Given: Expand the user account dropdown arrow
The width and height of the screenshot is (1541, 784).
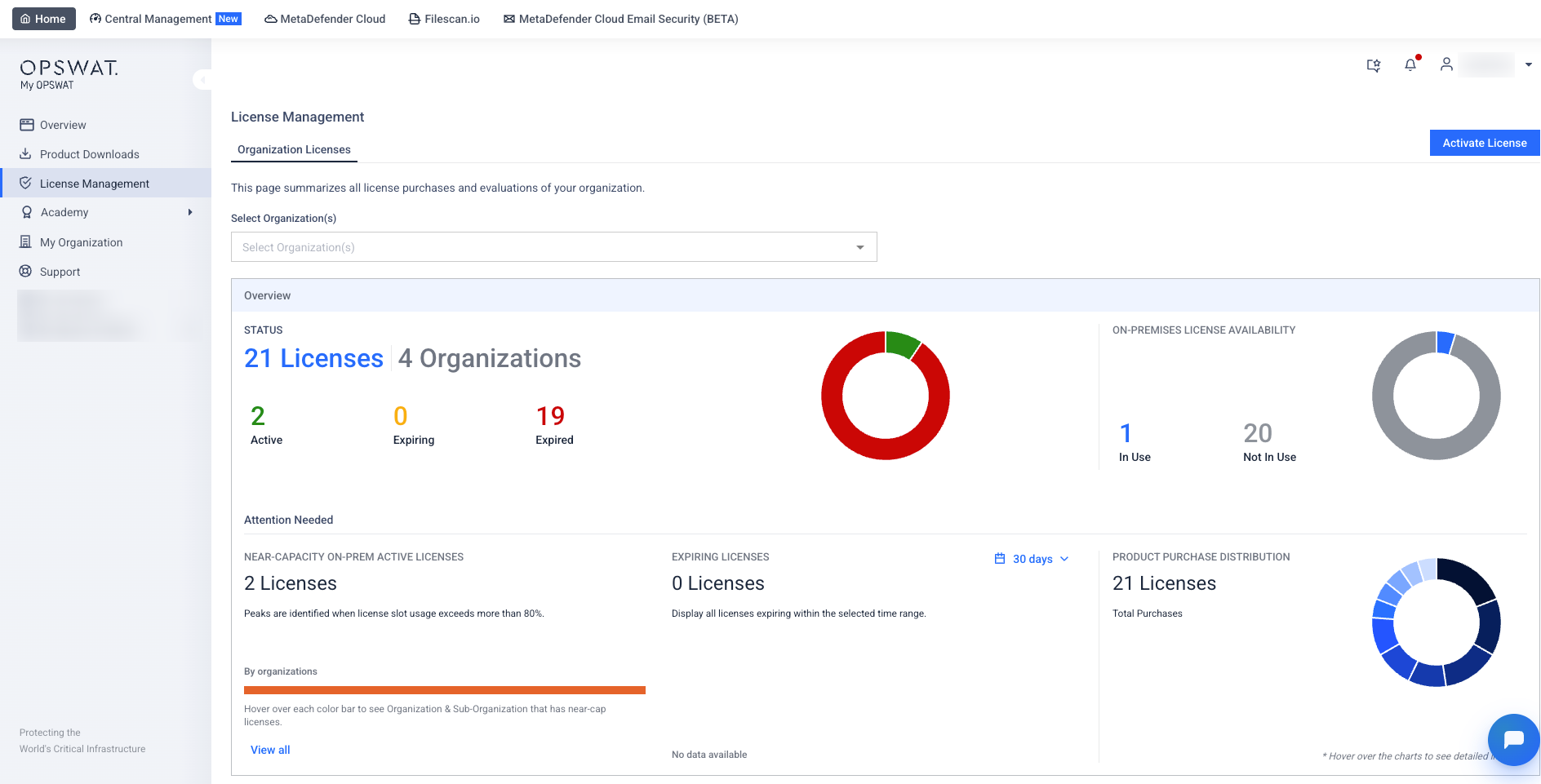Looking at the screenshot, I should [x=1528, y=64].
